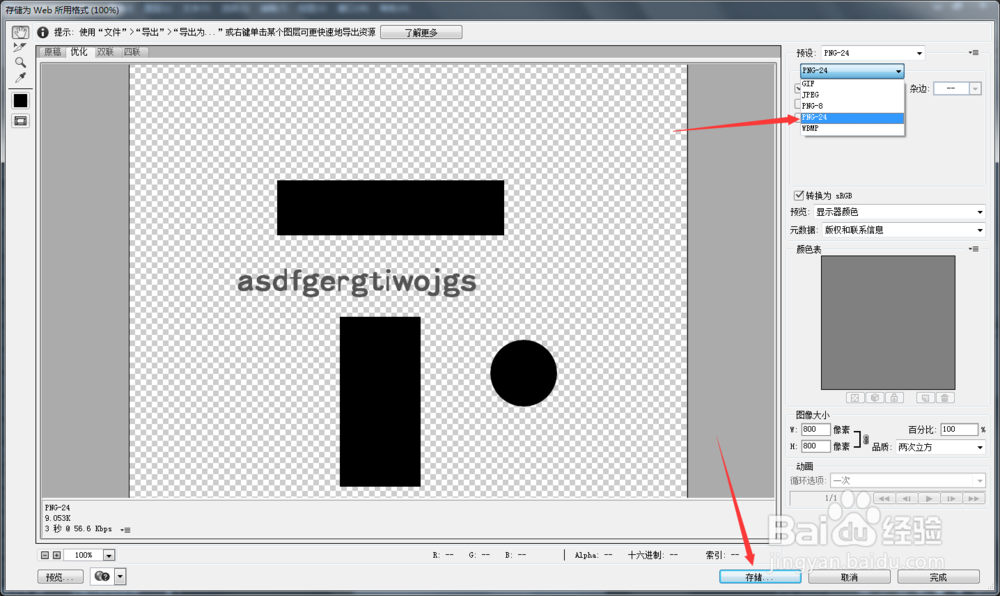Image resolution: width=1000 pixels, height=596 pixels.
Task: Select the Slice Select tool
Action: (x=20, y=47)
